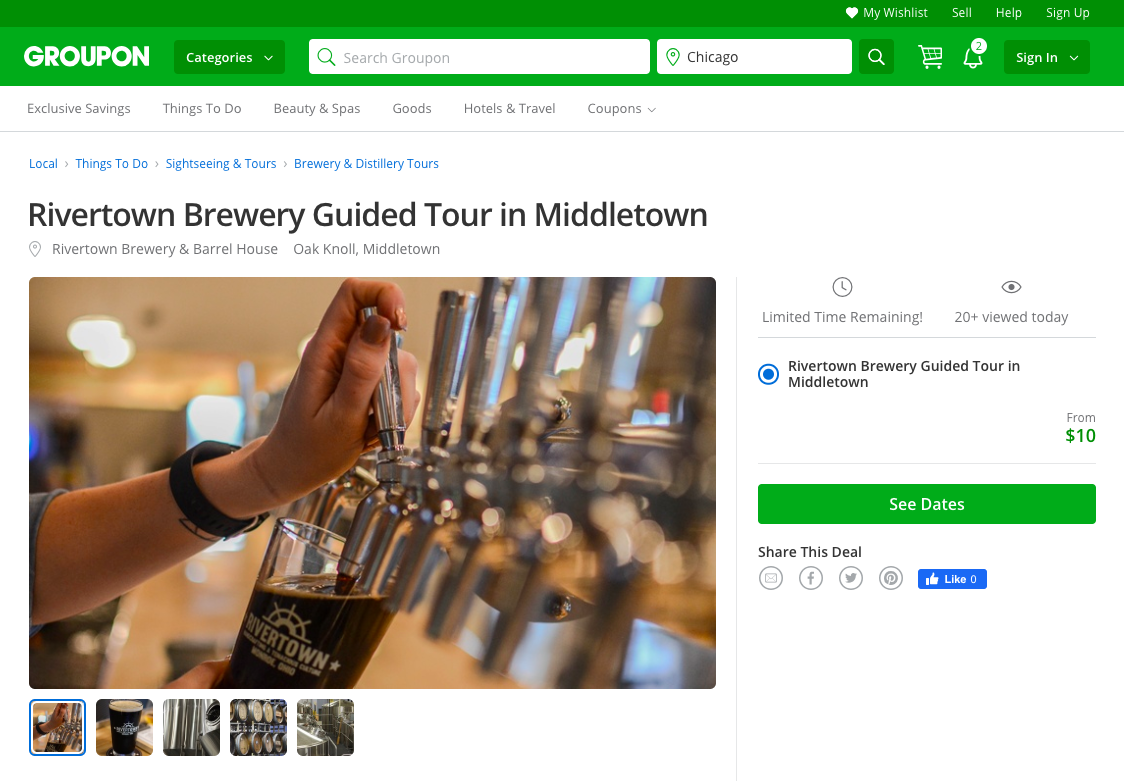This screenshot has height=781, width=1124.
Task: Click the See Dates button
Action: click(x=926, y=504)
